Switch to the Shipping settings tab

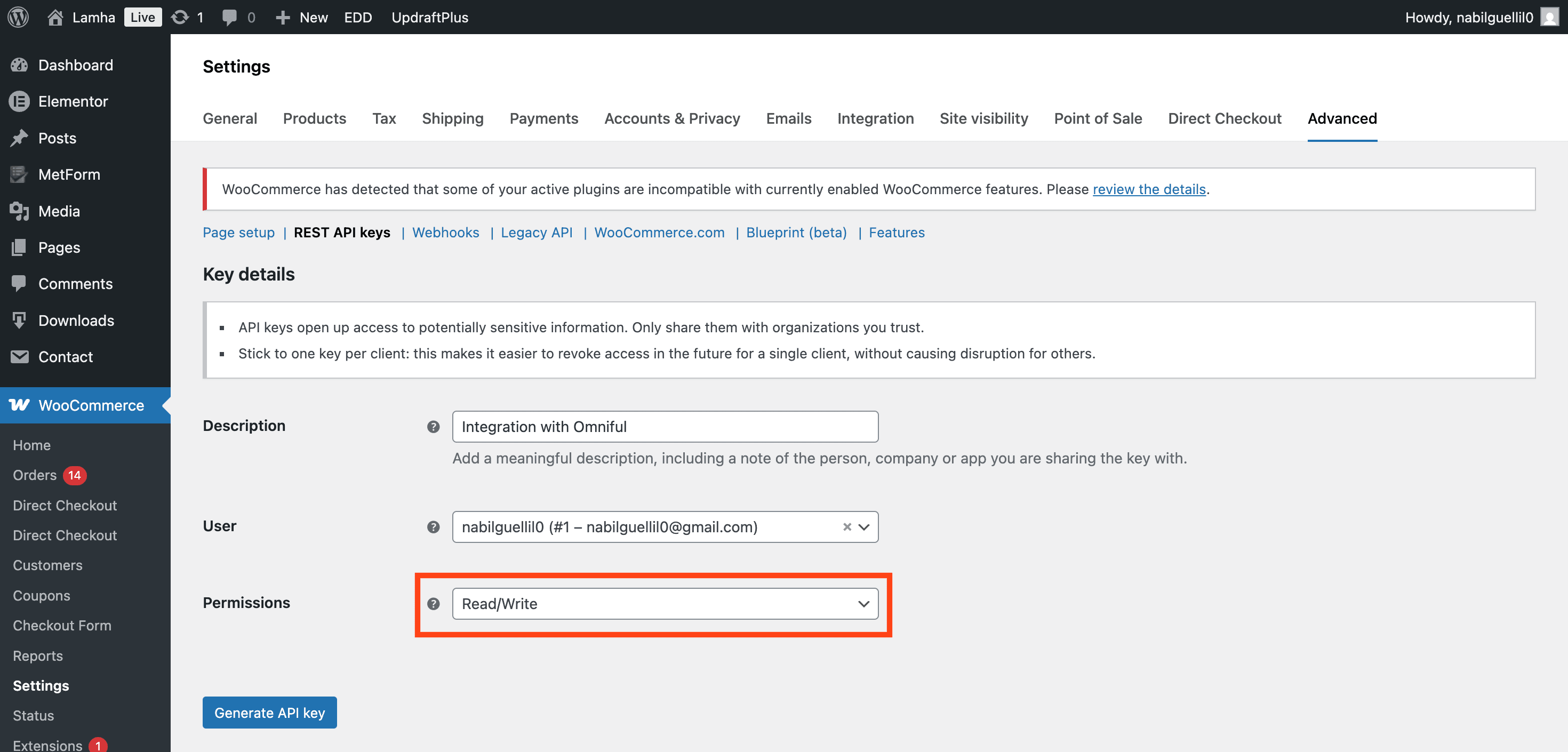(452, 118)
